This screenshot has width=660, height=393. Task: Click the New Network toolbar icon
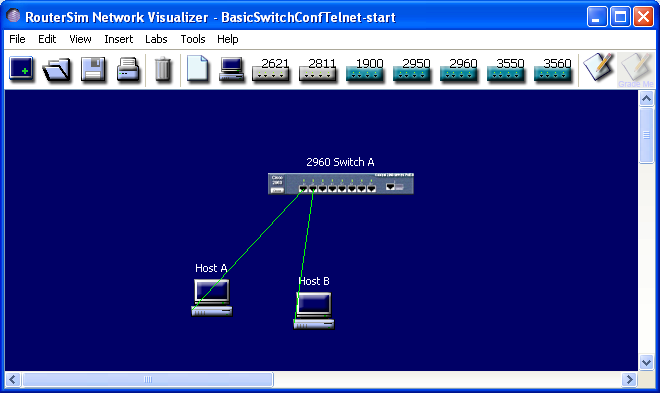pos(21,69)
